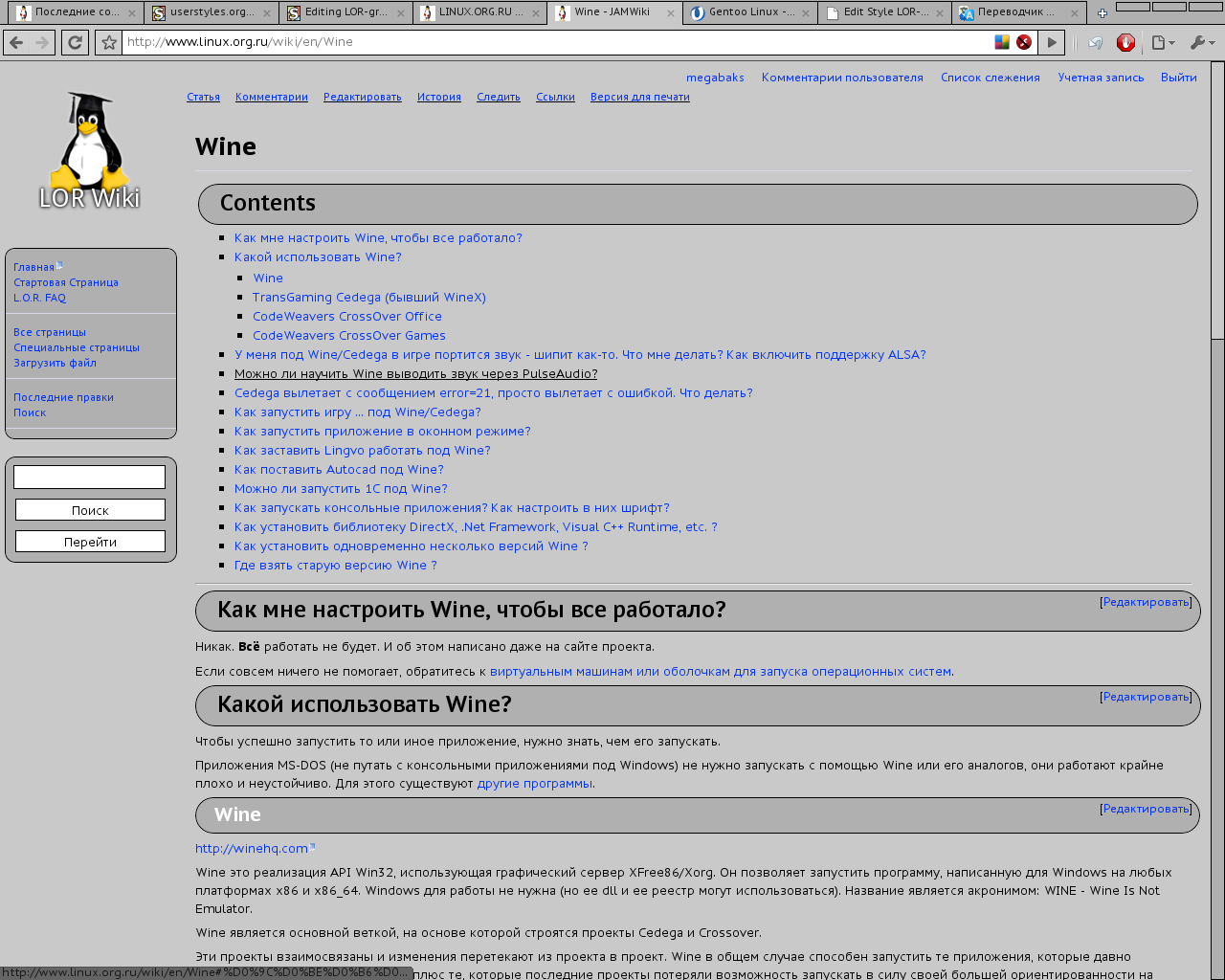1225x980 pixels.
Task: Open Все страницы sidebar link
Action: pos(50,332)
